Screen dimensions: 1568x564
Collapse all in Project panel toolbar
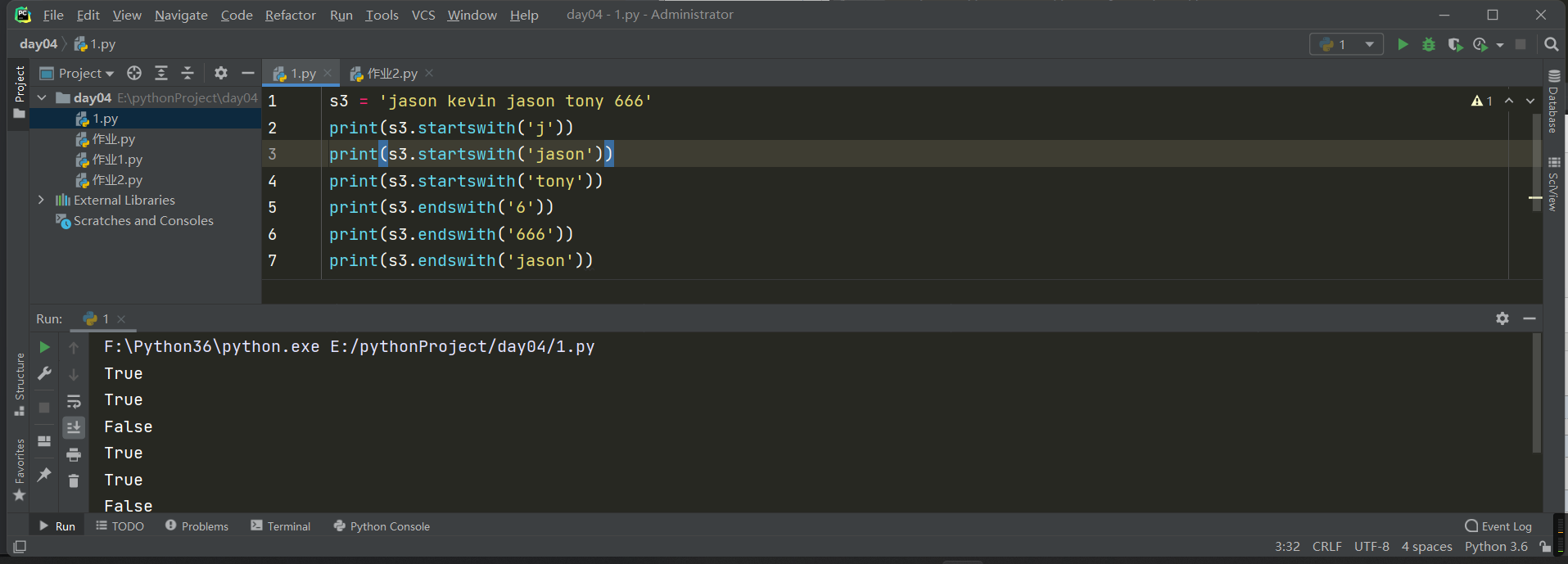coord(188,74)
